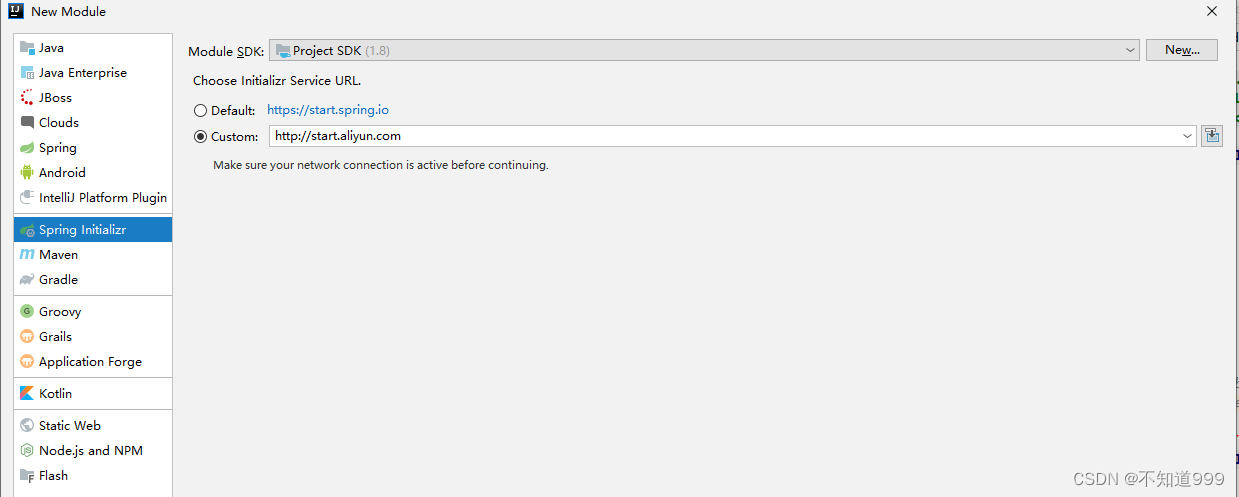
Task: Click the network connection warning text
Action: click(x=381, y=165)
